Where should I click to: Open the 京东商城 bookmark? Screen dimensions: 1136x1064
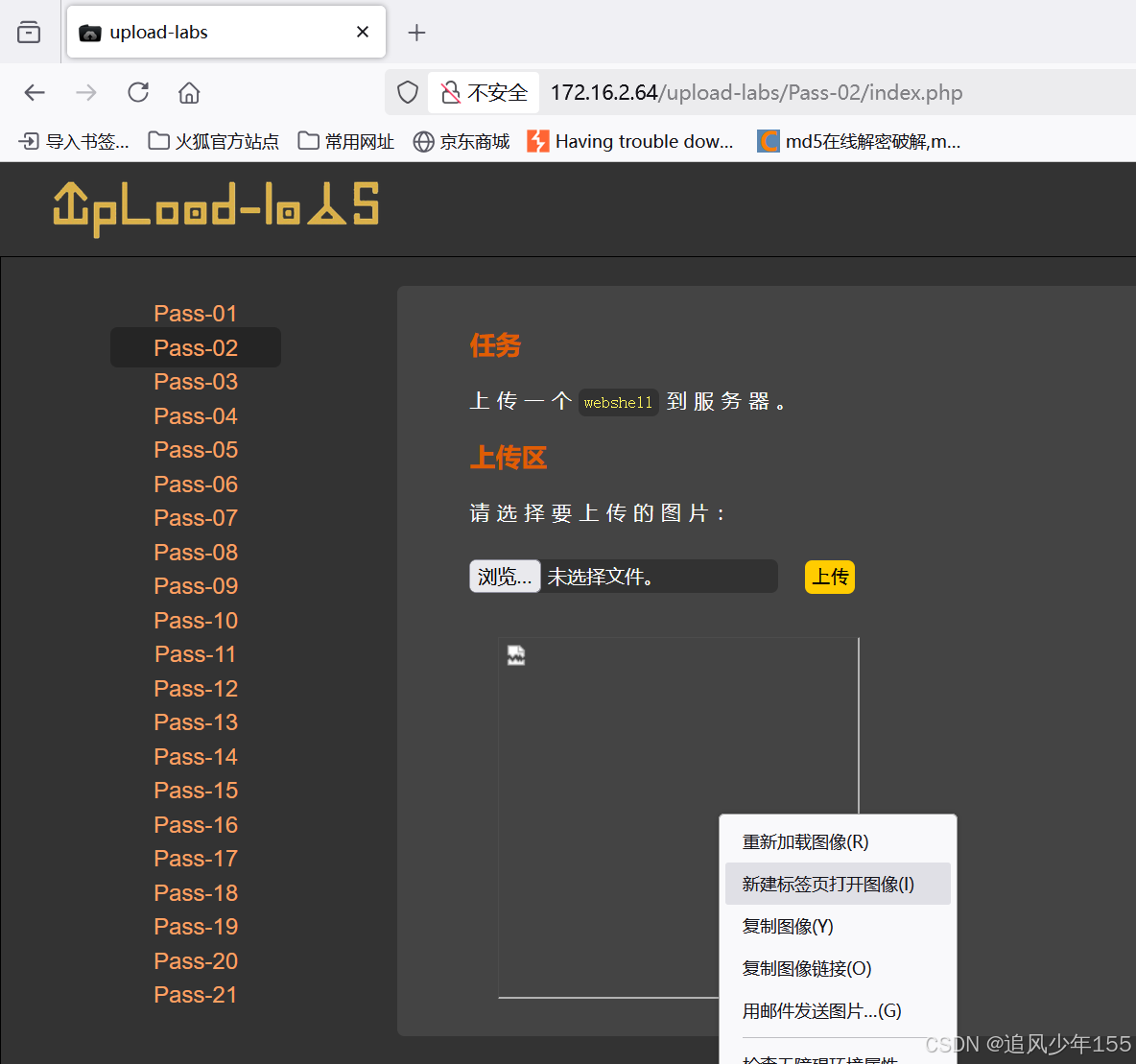[461, 141]
